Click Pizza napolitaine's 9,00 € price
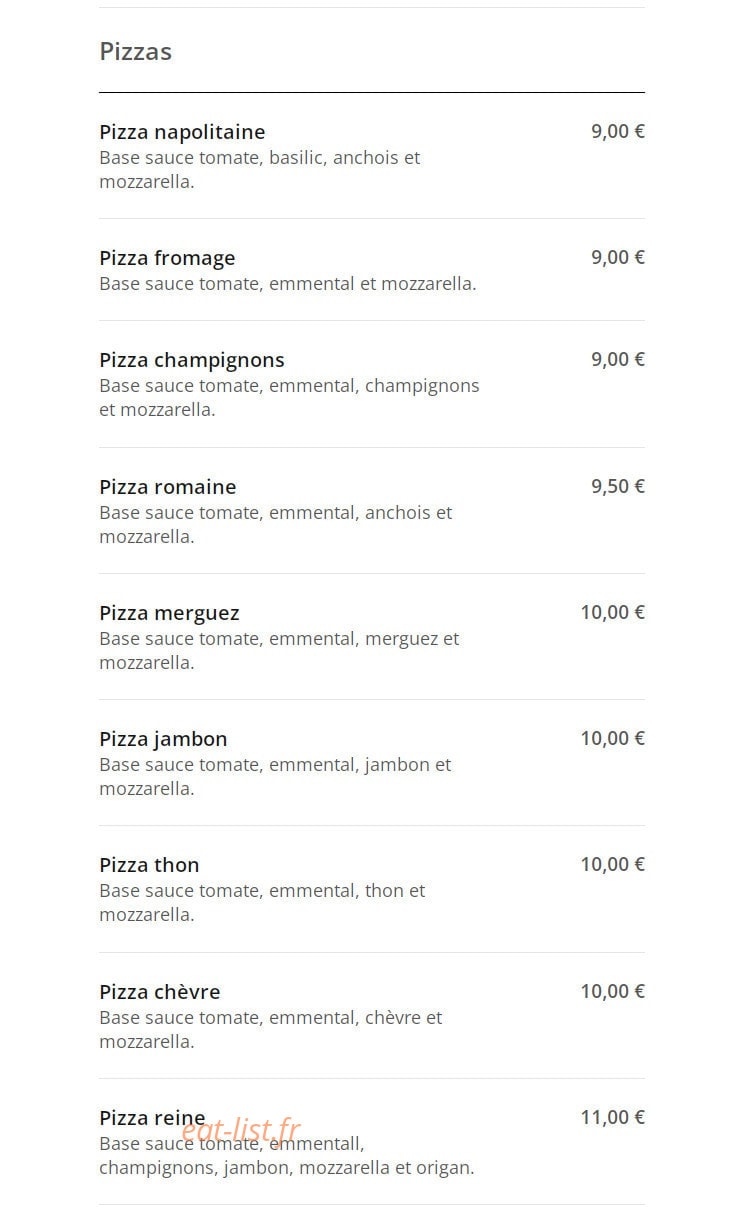This screenshot has height=1213, width=751. point(618,131)
